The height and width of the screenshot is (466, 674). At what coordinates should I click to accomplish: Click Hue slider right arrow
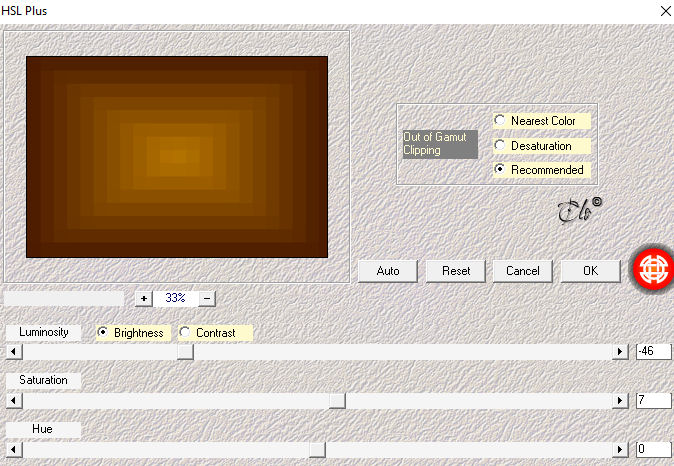[619, 450]
